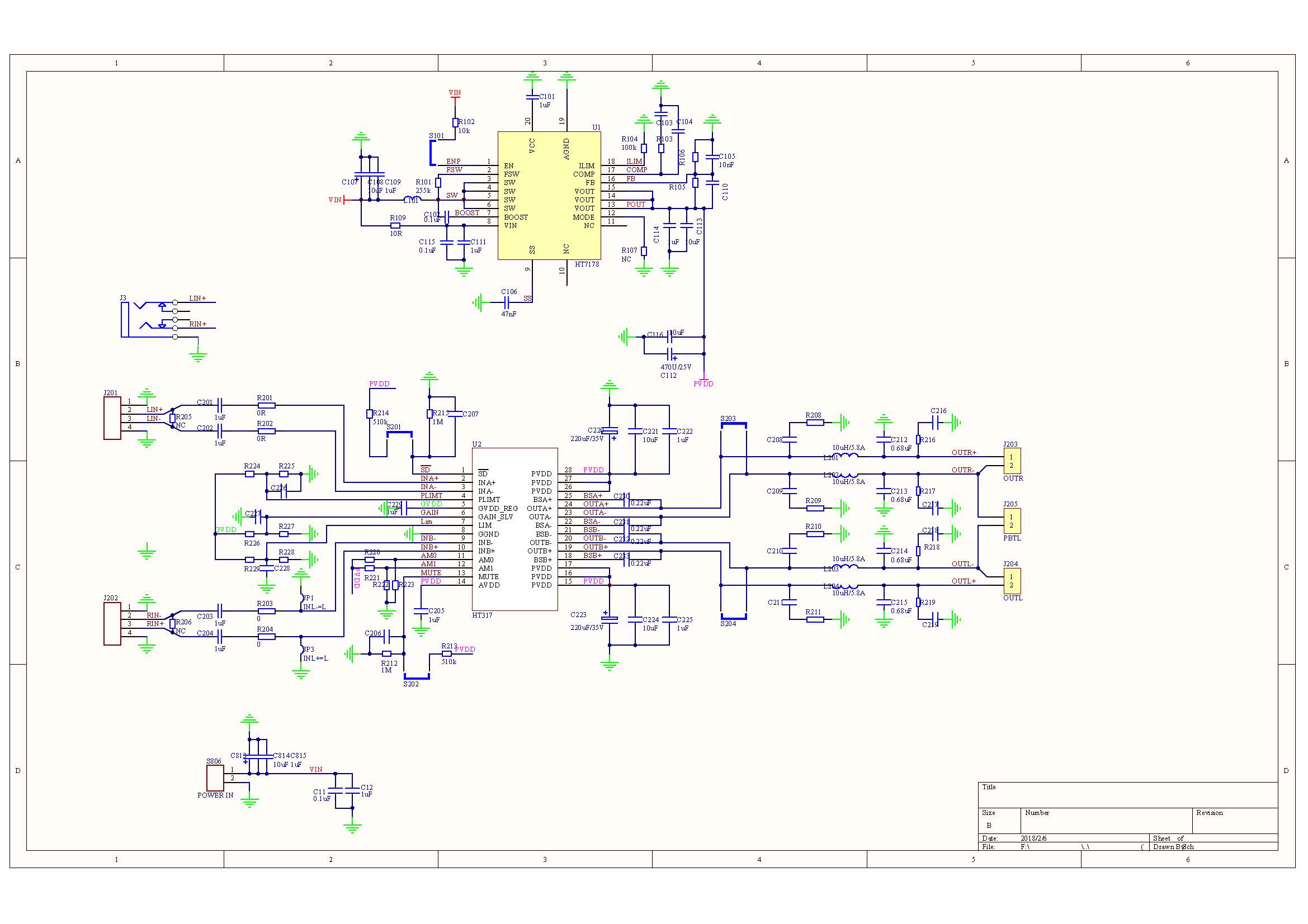Screen dimensions: 1308x924
Task: Click the L101 inductor symbol
Action: 412,199
